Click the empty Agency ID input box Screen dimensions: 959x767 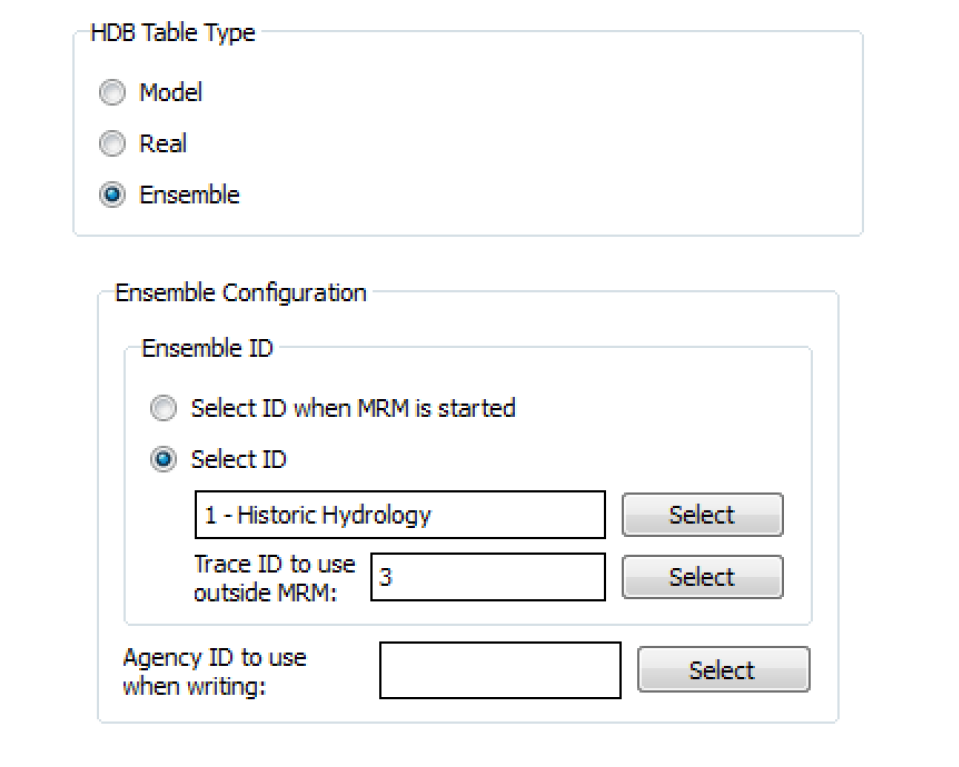[500, 670]
